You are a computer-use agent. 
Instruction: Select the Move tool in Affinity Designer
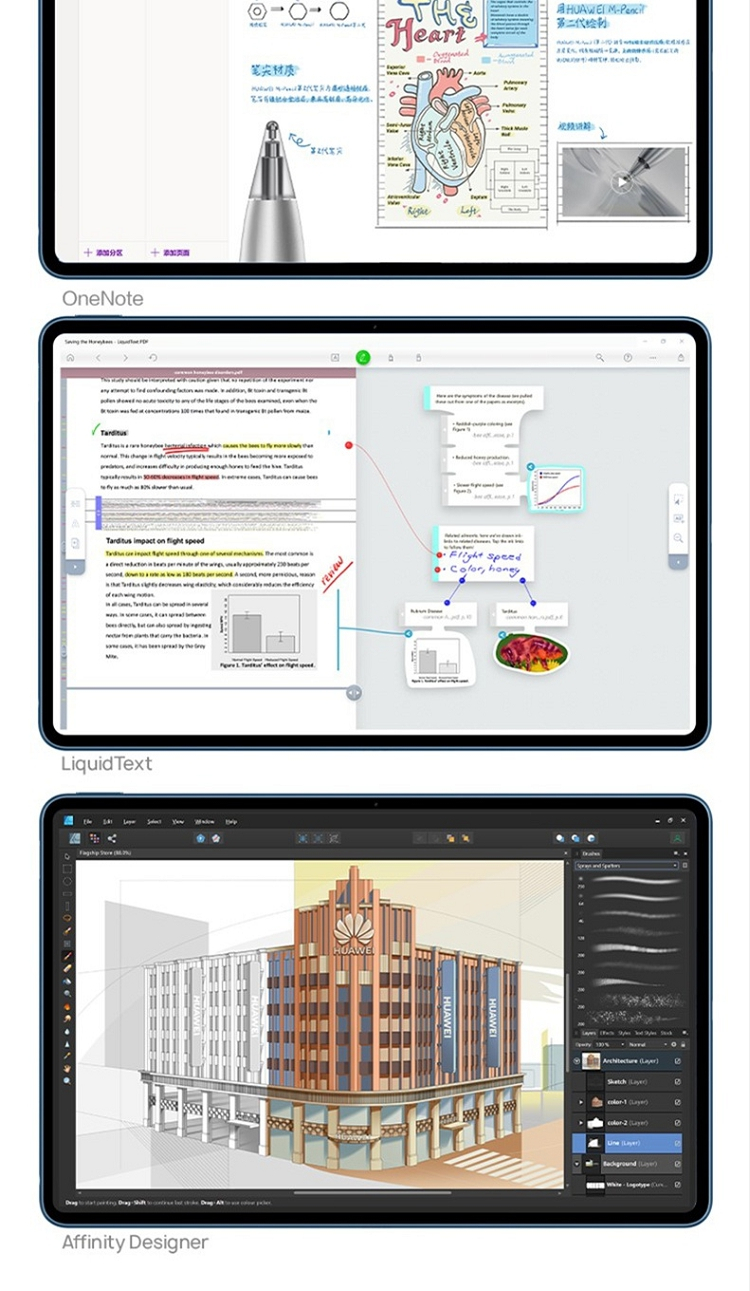67,856
